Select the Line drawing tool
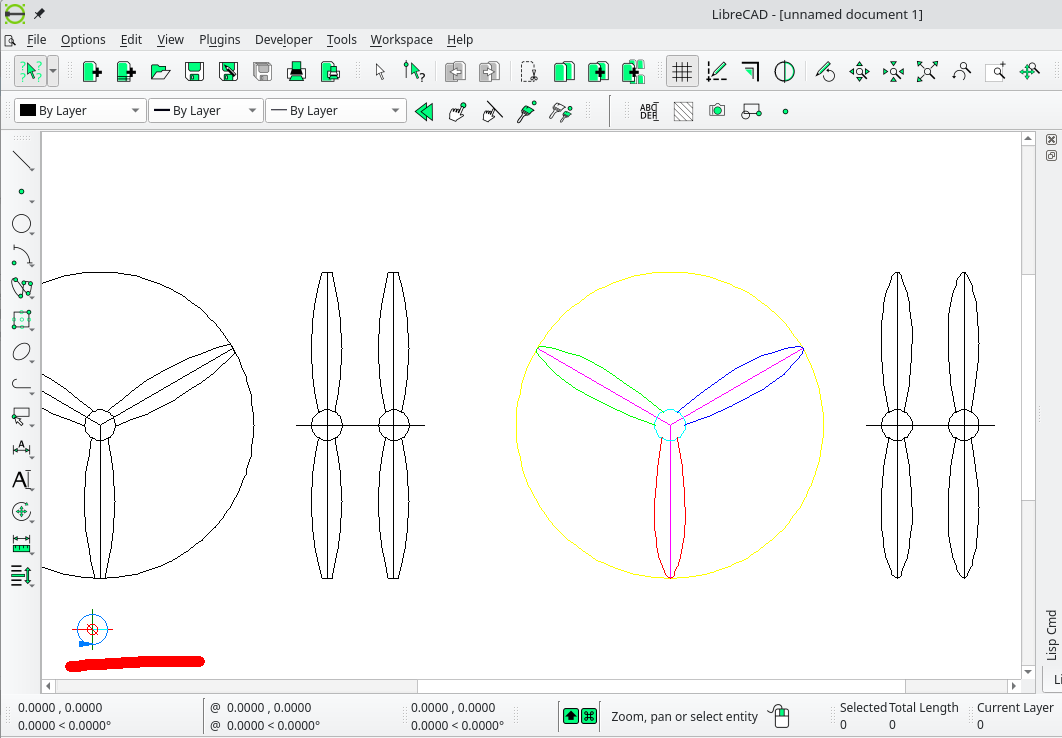The image size is (1062, 738). click(x=22, y=160)
